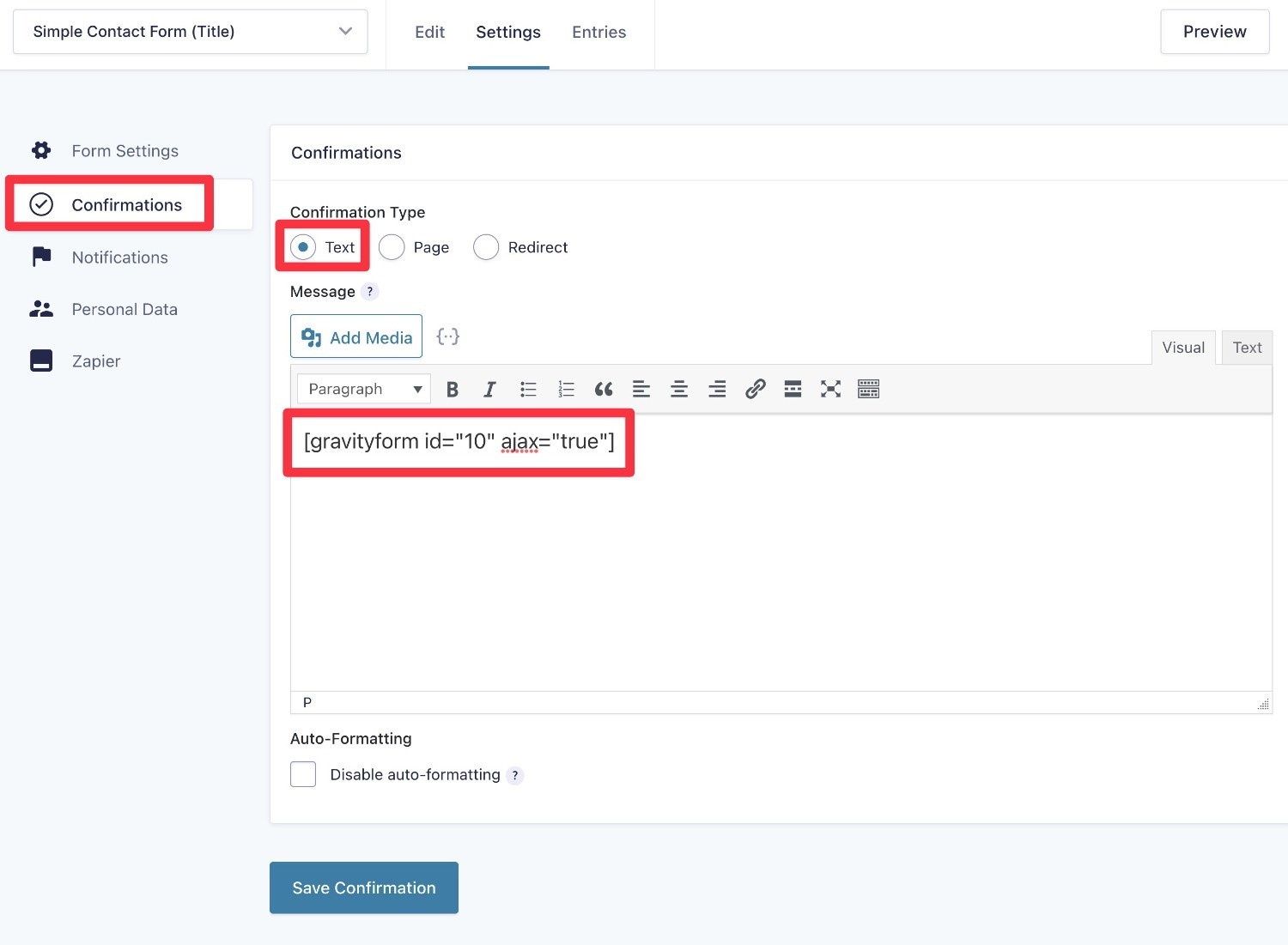Show help for Disable auto-formatting
This screenshot has width=1288, height=945.
(x=515, y=775)
